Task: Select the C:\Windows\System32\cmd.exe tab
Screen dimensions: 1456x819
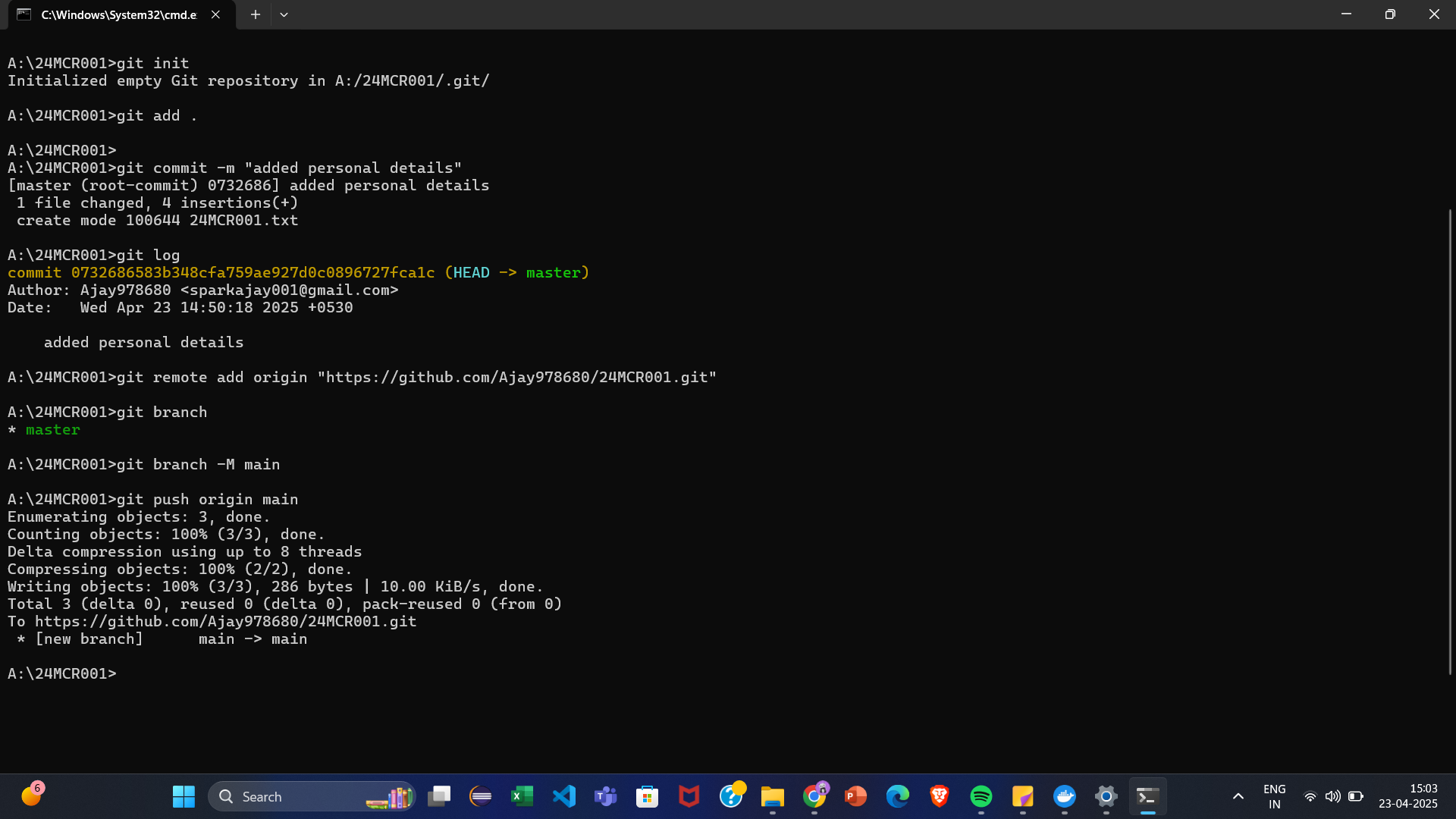Action: [121, 15]
